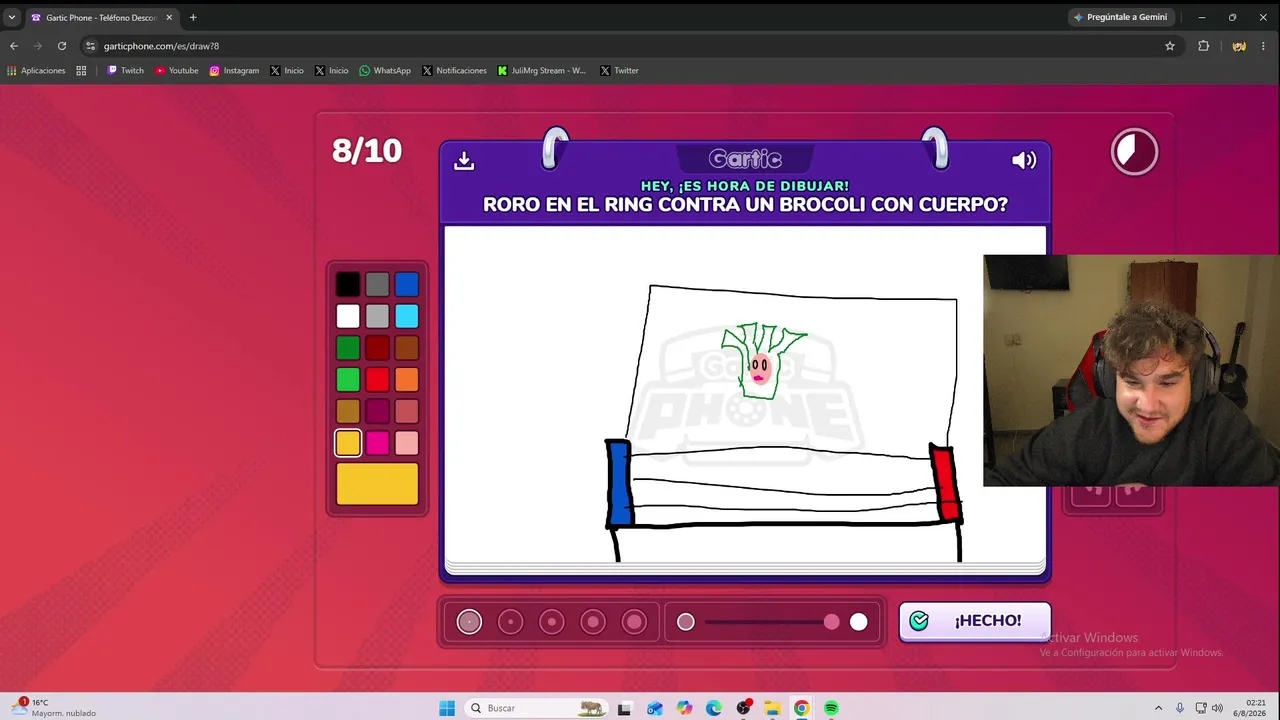Pick the dusty rose color swatch
The width and height of the screenshot is (1280, 720).
[x=406, y=411]
